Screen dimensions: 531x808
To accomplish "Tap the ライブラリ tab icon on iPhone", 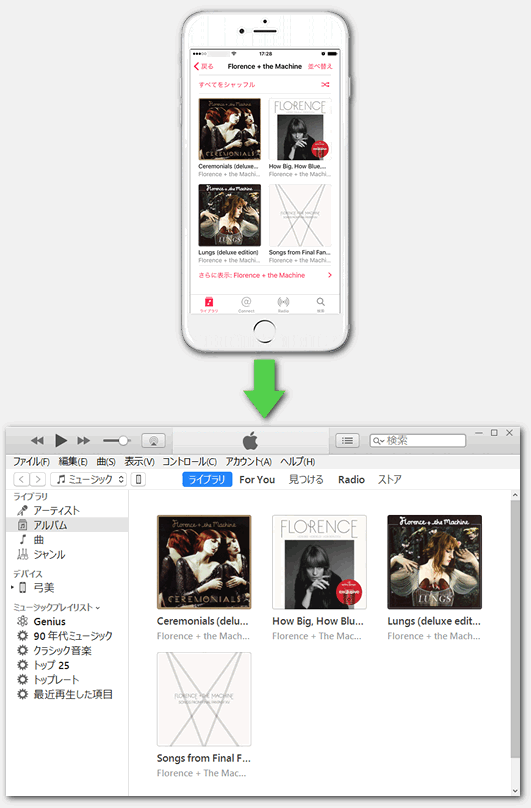I will coord(209,304).
